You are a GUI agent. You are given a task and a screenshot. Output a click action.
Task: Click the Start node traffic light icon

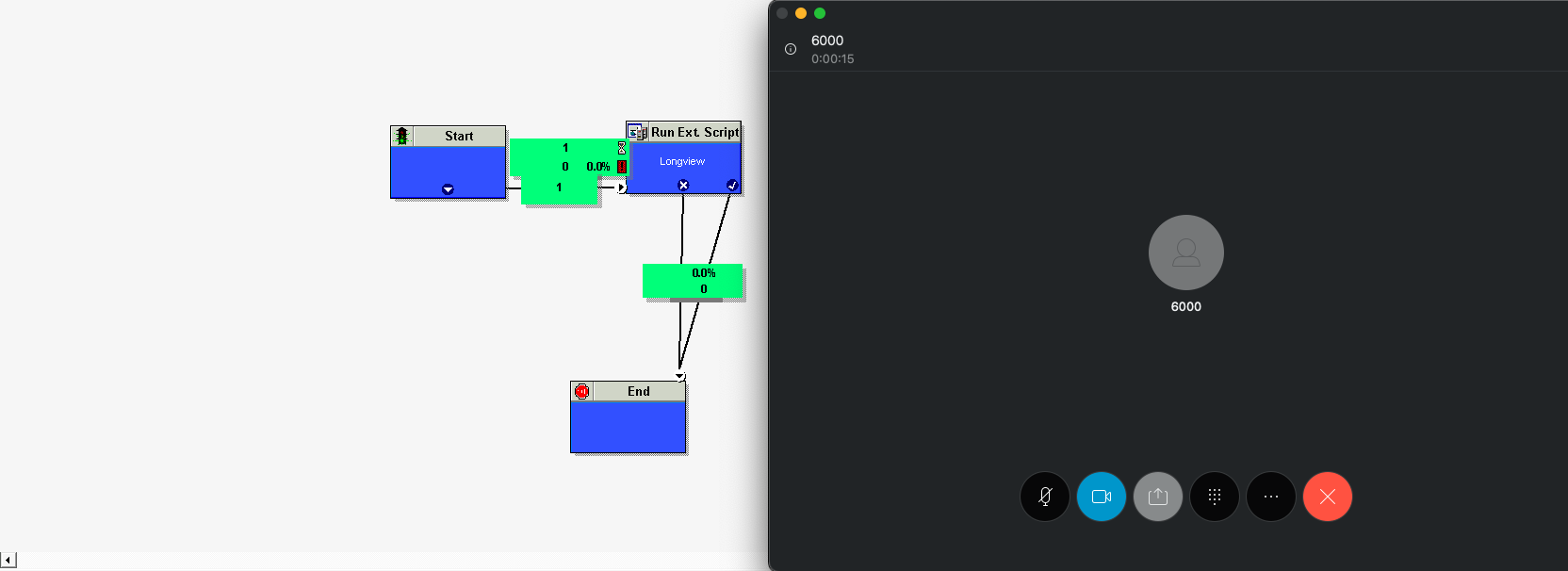click(402, 136)
